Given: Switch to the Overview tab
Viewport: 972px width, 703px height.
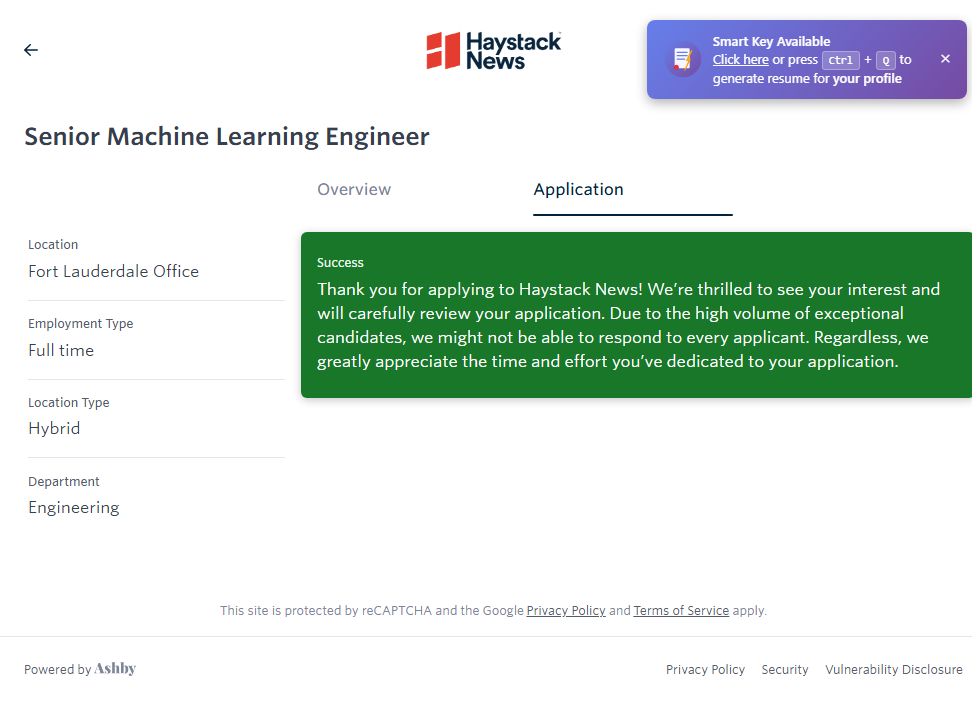Looking at the screenshot, I should coord(354,190).
